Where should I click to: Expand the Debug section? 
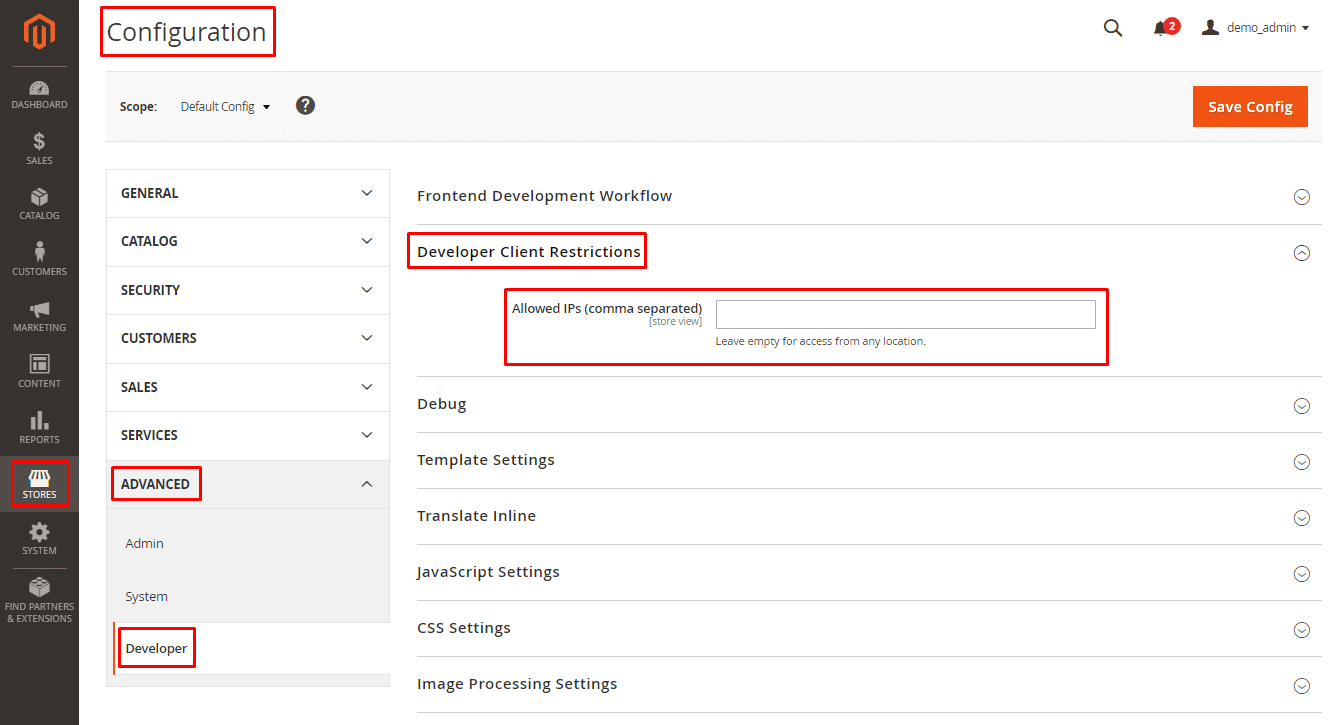1301,405
